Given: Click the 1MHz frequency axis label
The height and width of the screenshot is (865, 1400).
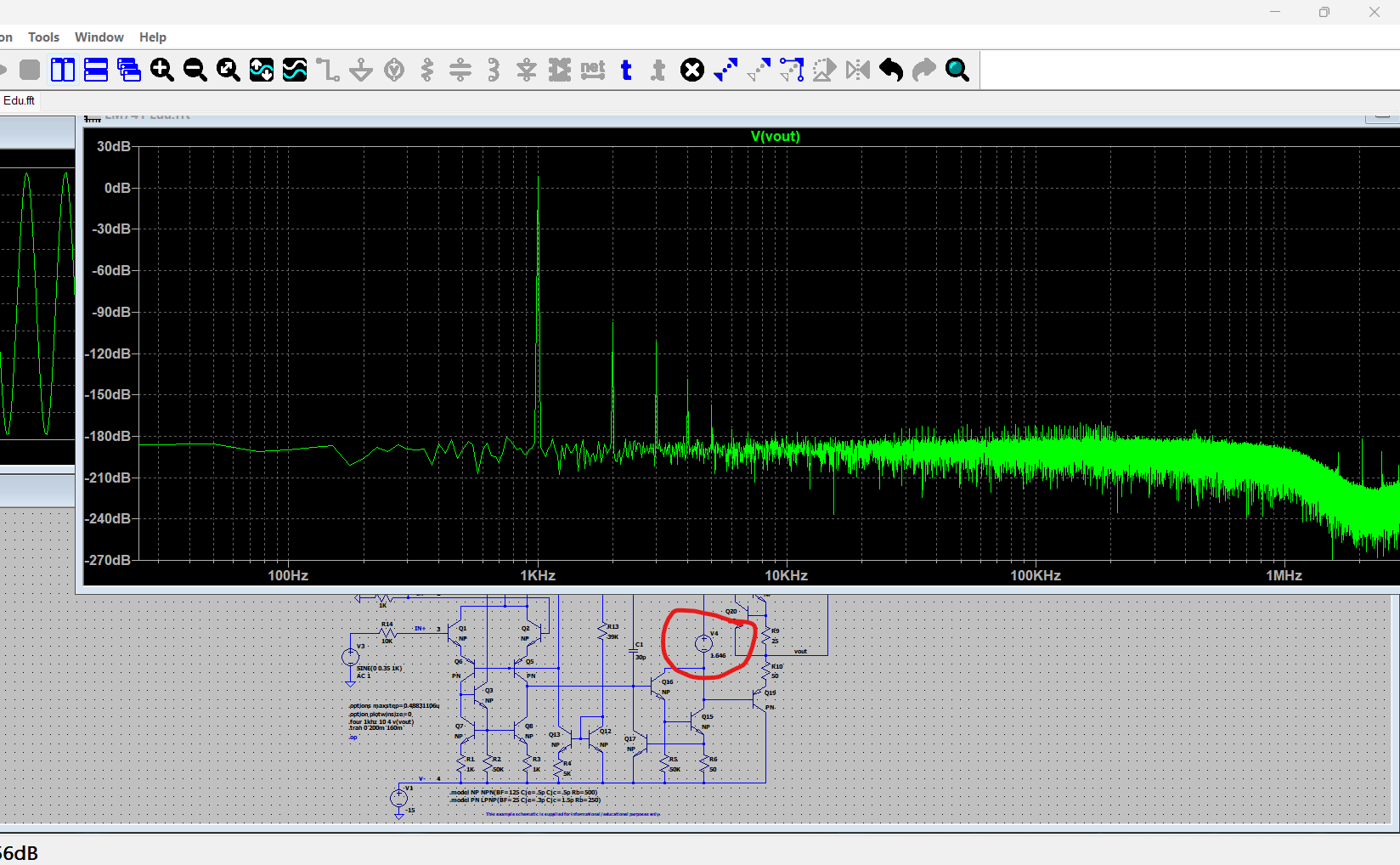Looking at the screenshot, I should tap(1284, 575).
